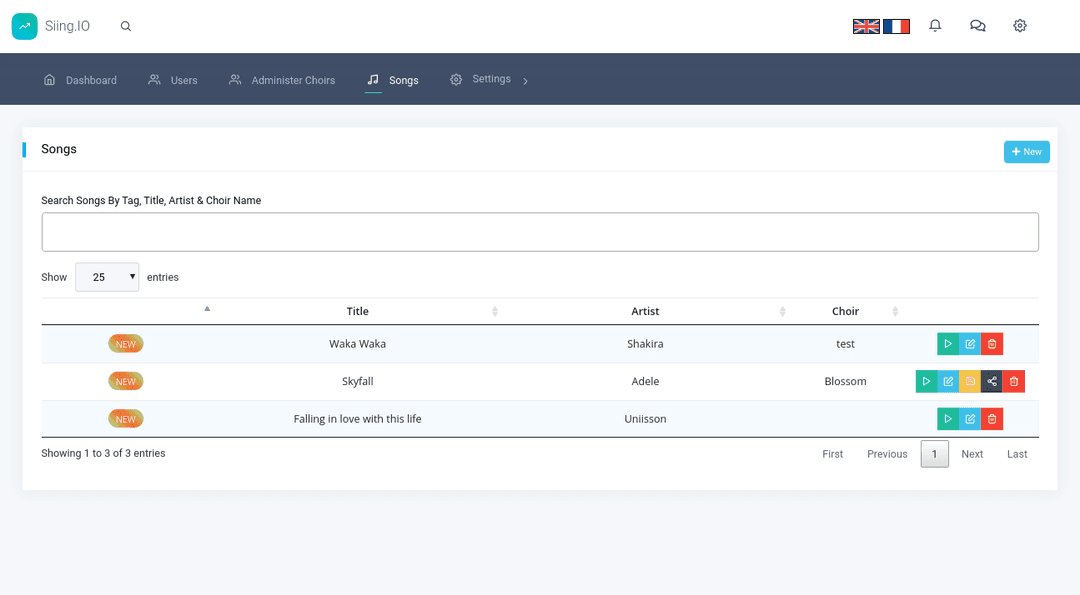This screenshot has width=1080, height=595.
Task: Sort the table by Choir column
Action: click(845, 311)
